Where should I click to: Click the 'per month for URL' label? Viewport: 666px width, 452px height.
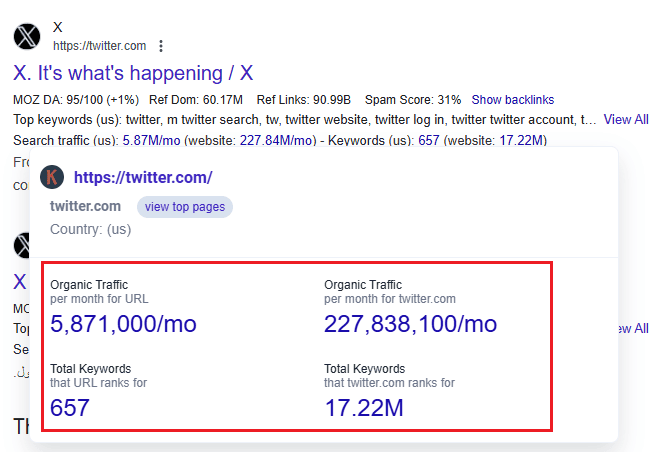[99, 299]
